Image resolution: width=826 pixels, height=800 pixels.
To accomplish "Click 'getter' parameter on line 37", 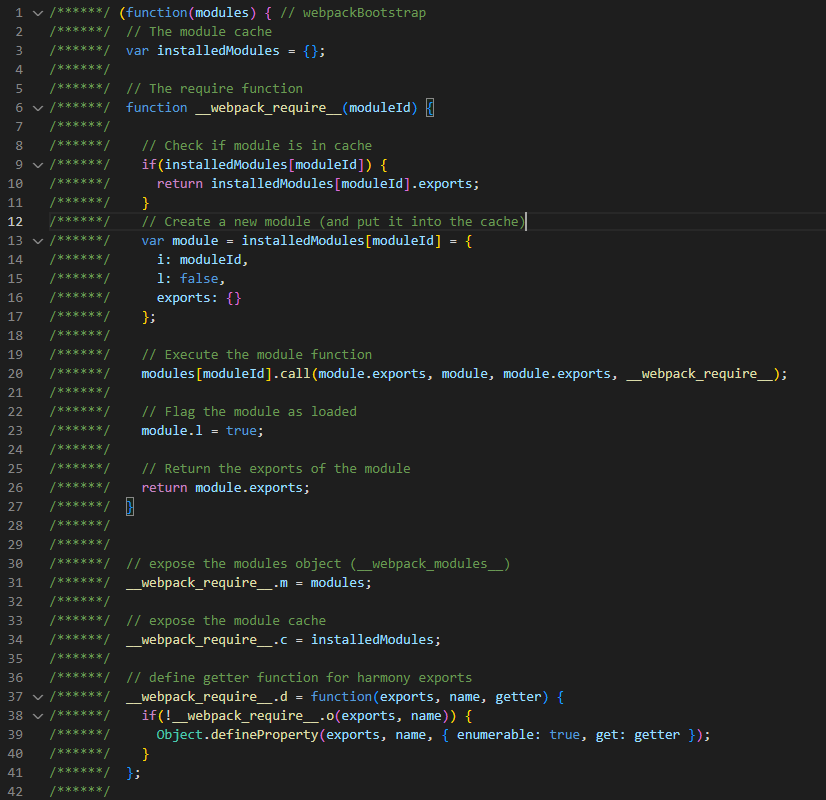I will (518, 697).
